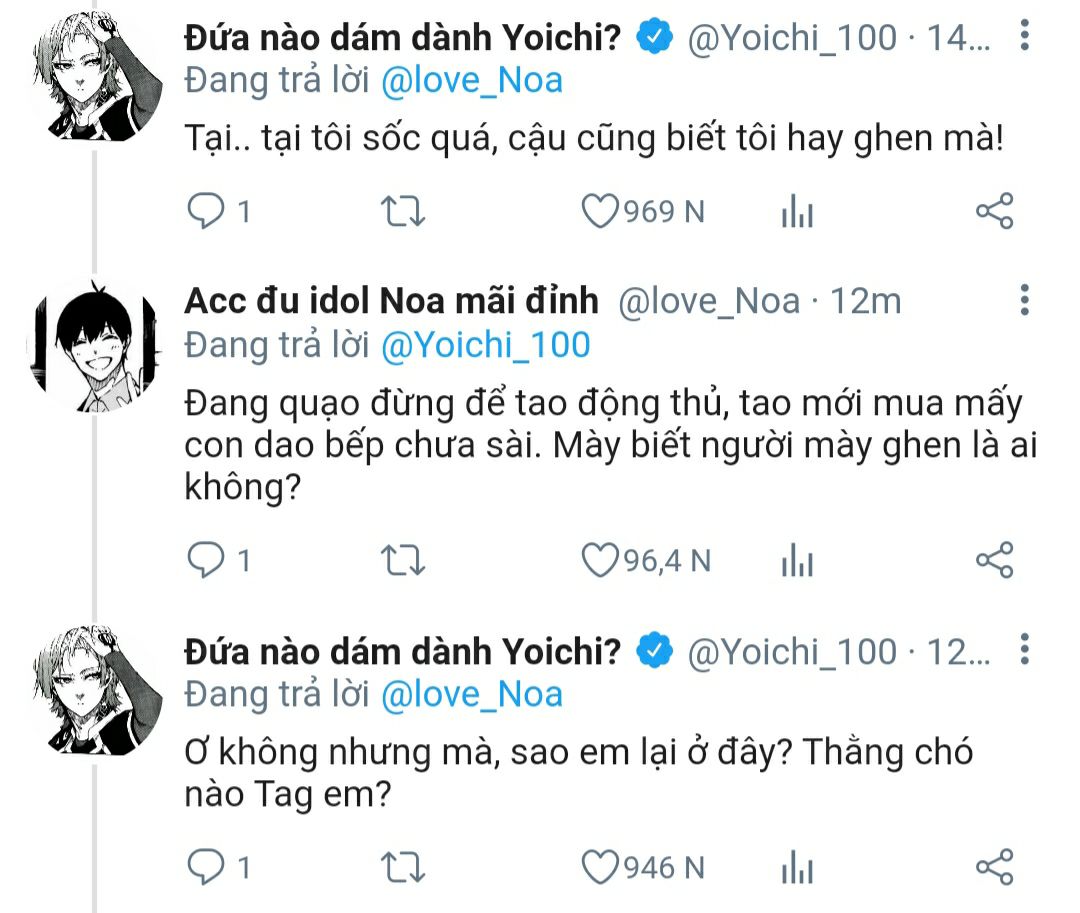Retweet the love_Noa tweet
Viewport: 1080px width, 913px height.
tap(405, 561)
